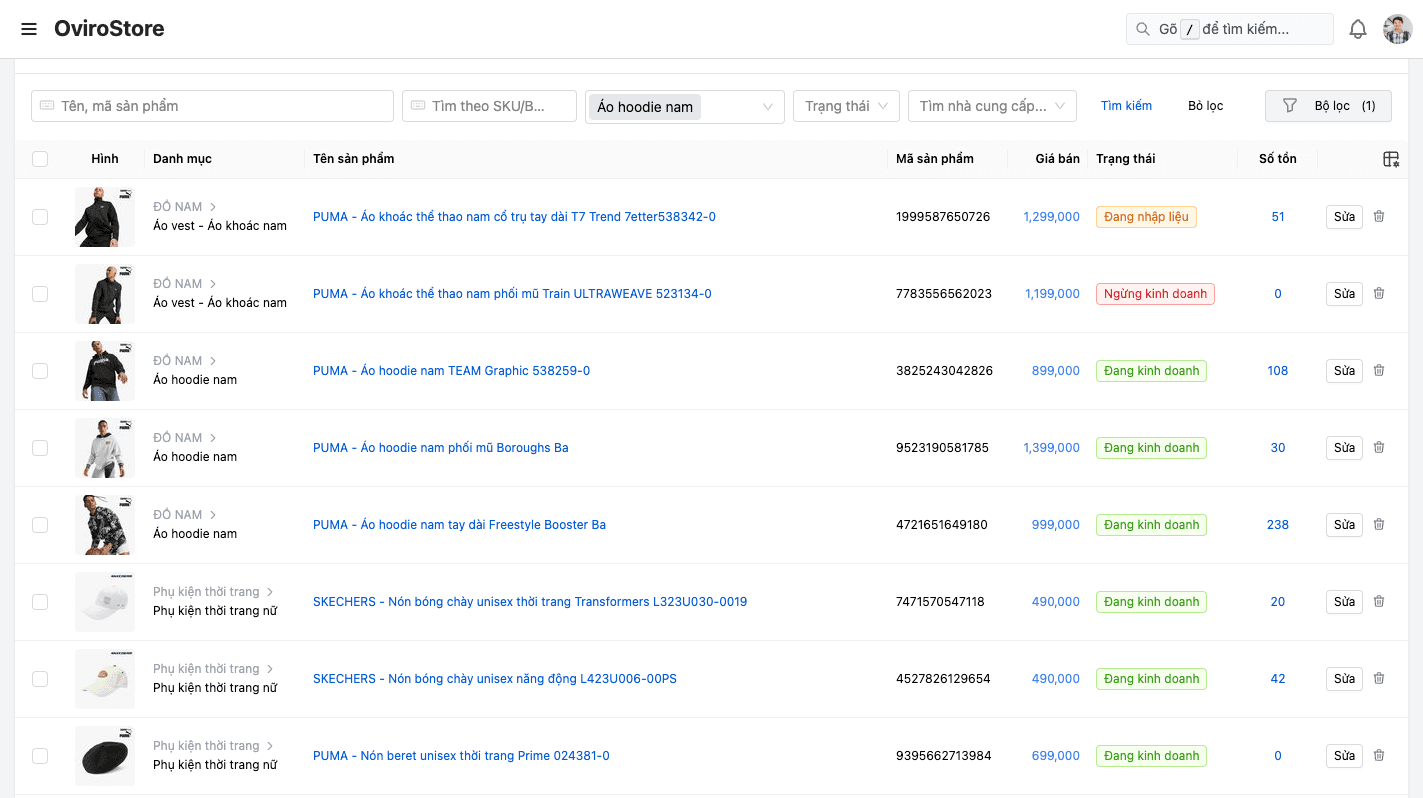Click product code 9395662713984
This screenshot has height=798, width=1423.
(x=944, y=756)
